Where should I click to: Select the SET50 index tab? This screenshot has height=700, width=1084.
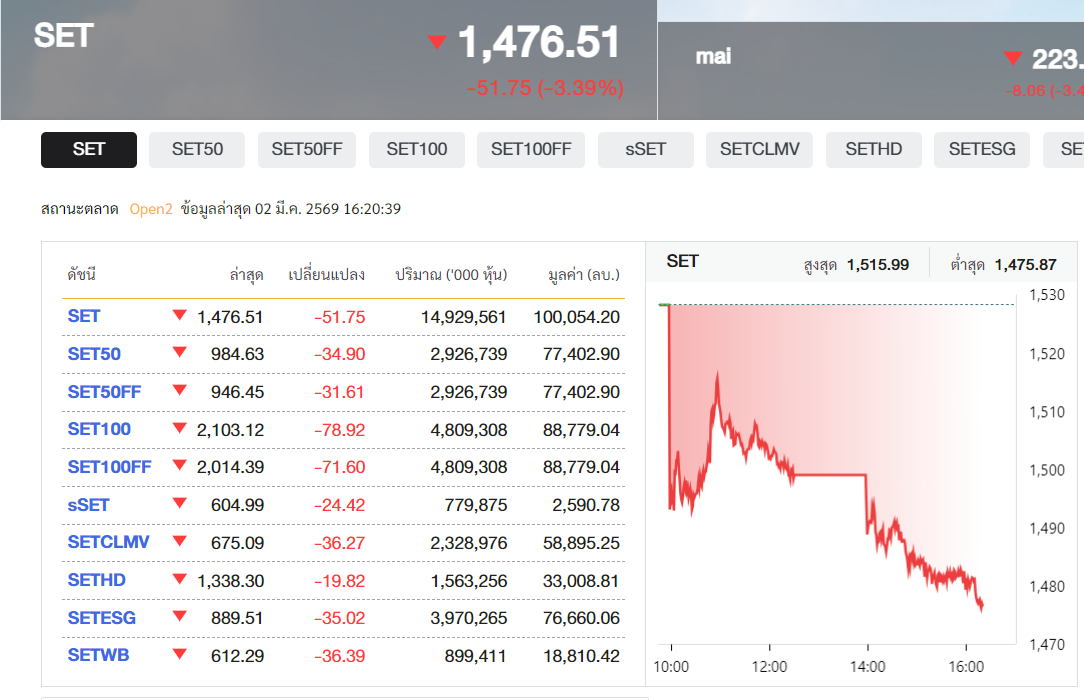[x=197, y=150]
